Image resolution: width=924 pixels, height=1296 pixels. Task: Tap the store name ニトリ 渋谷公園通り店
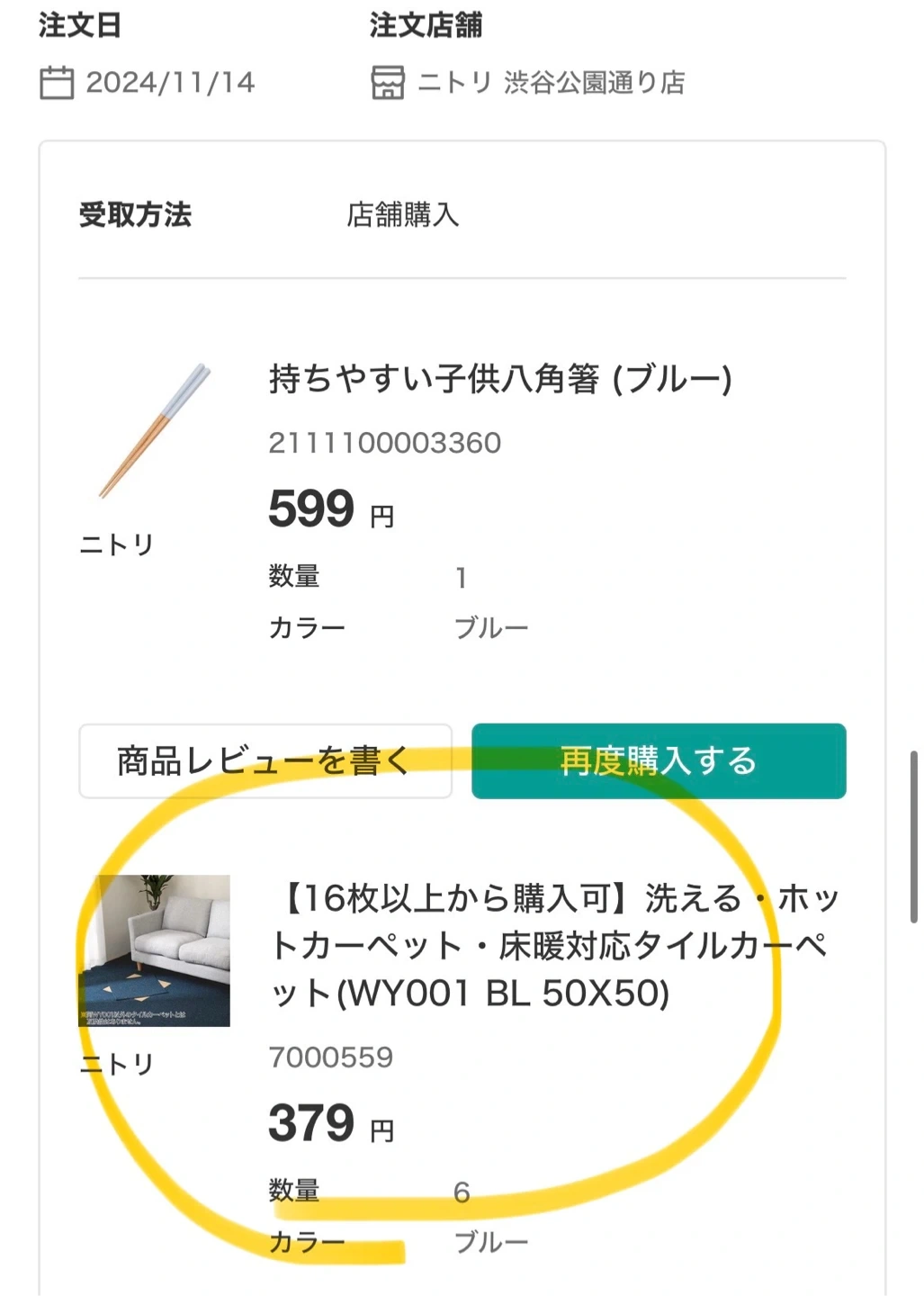pyautogui.click(x=552, y=83)
